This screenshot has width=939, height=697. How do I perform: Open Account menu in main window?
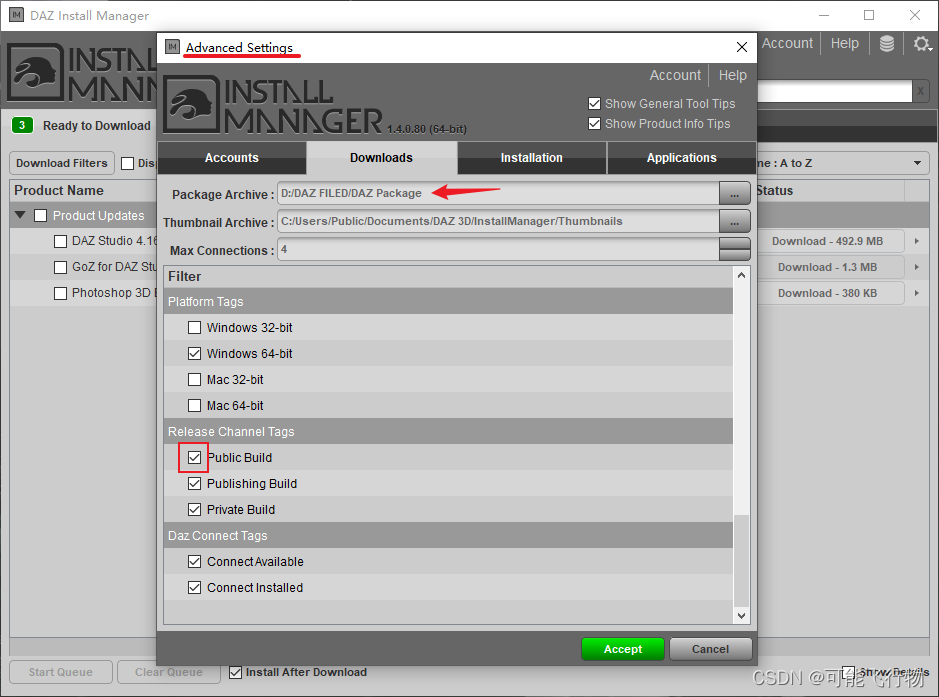[787, 44]
